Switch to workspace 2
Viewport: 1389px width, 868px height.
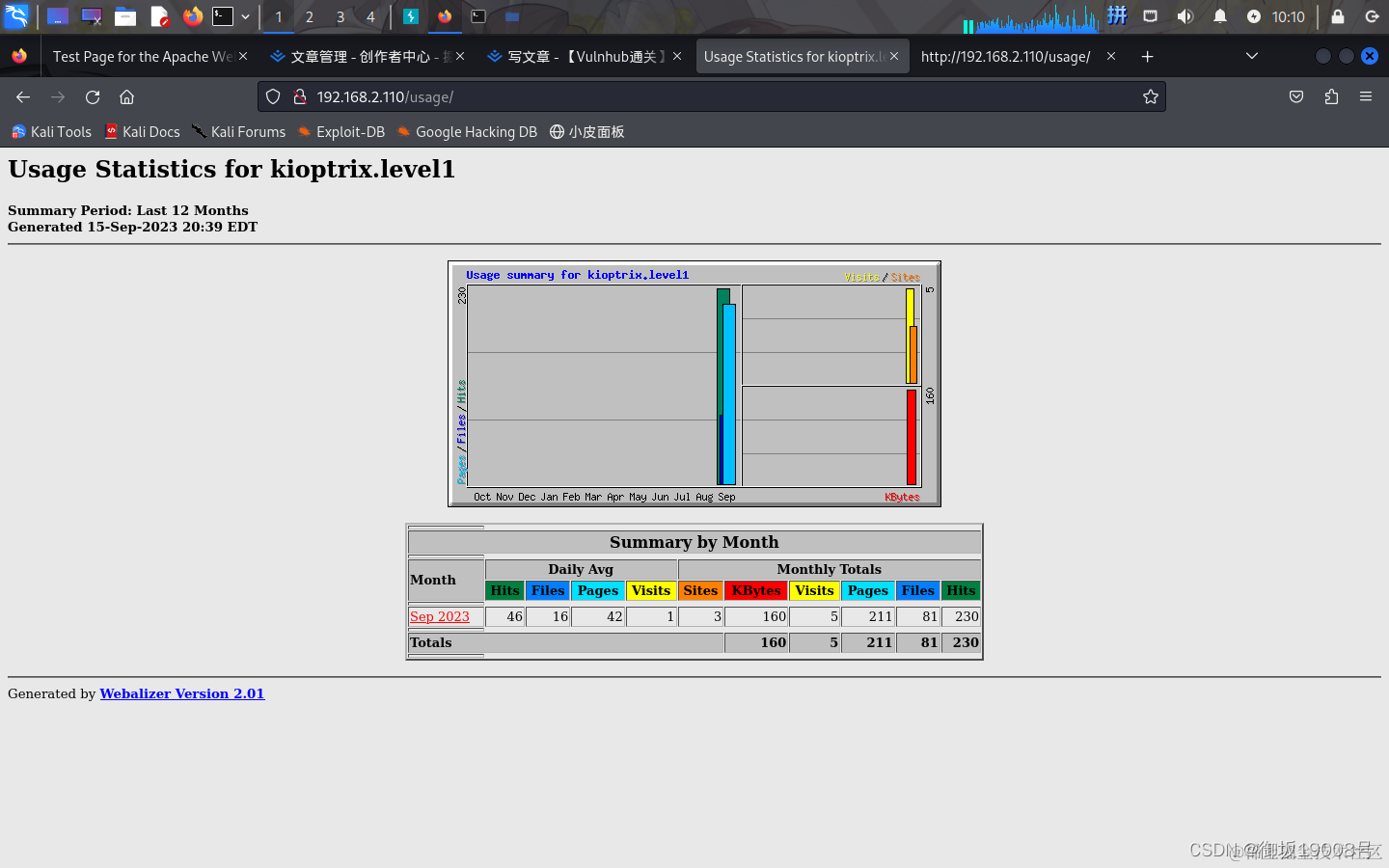click(310, 16)
